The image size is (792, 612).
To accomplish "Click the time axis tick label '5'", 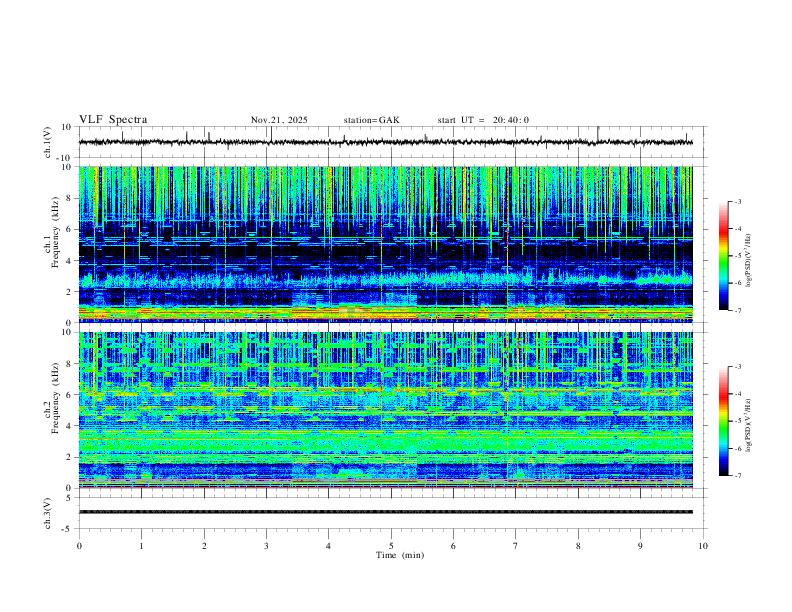I will point(391,546).
